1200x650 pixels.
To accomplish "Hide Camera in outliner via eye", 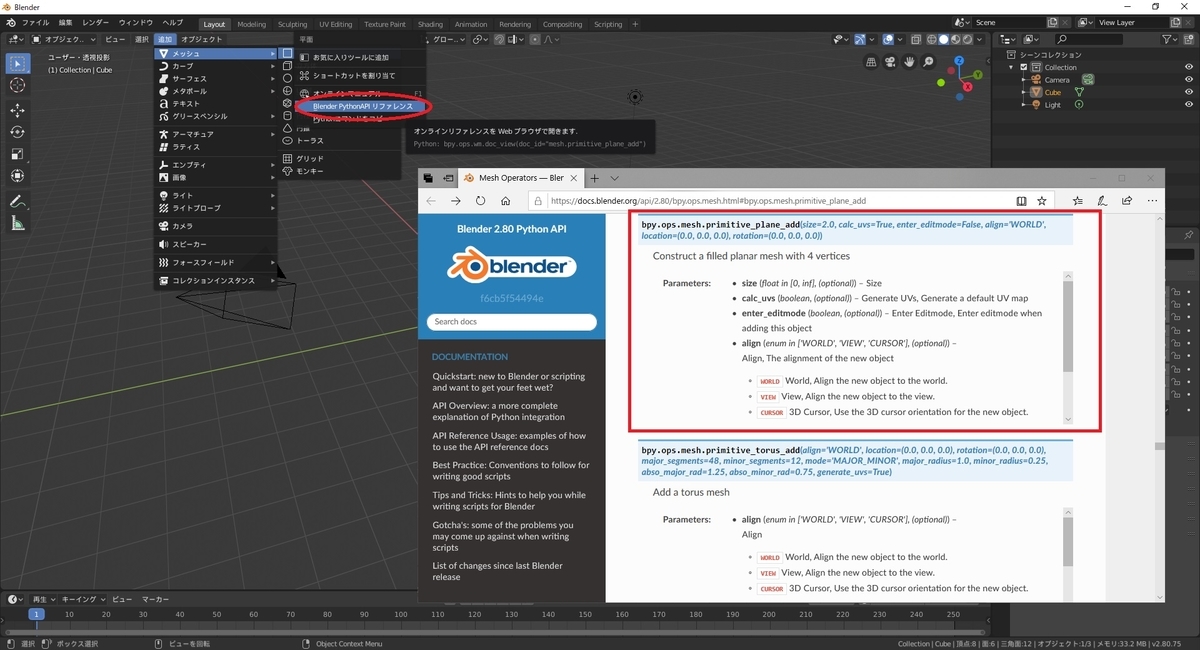I will point(1189,79).
